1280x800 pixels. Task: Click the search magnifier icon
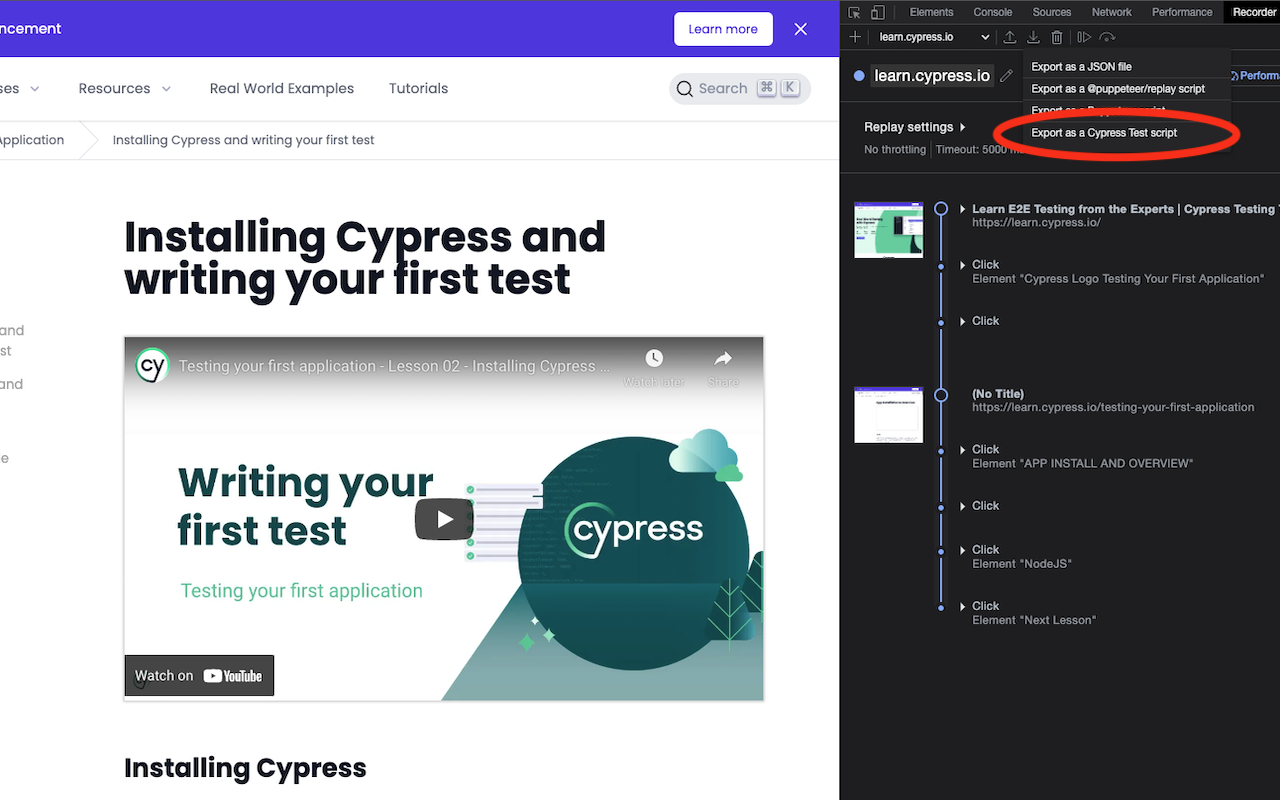tap(685, 88)
